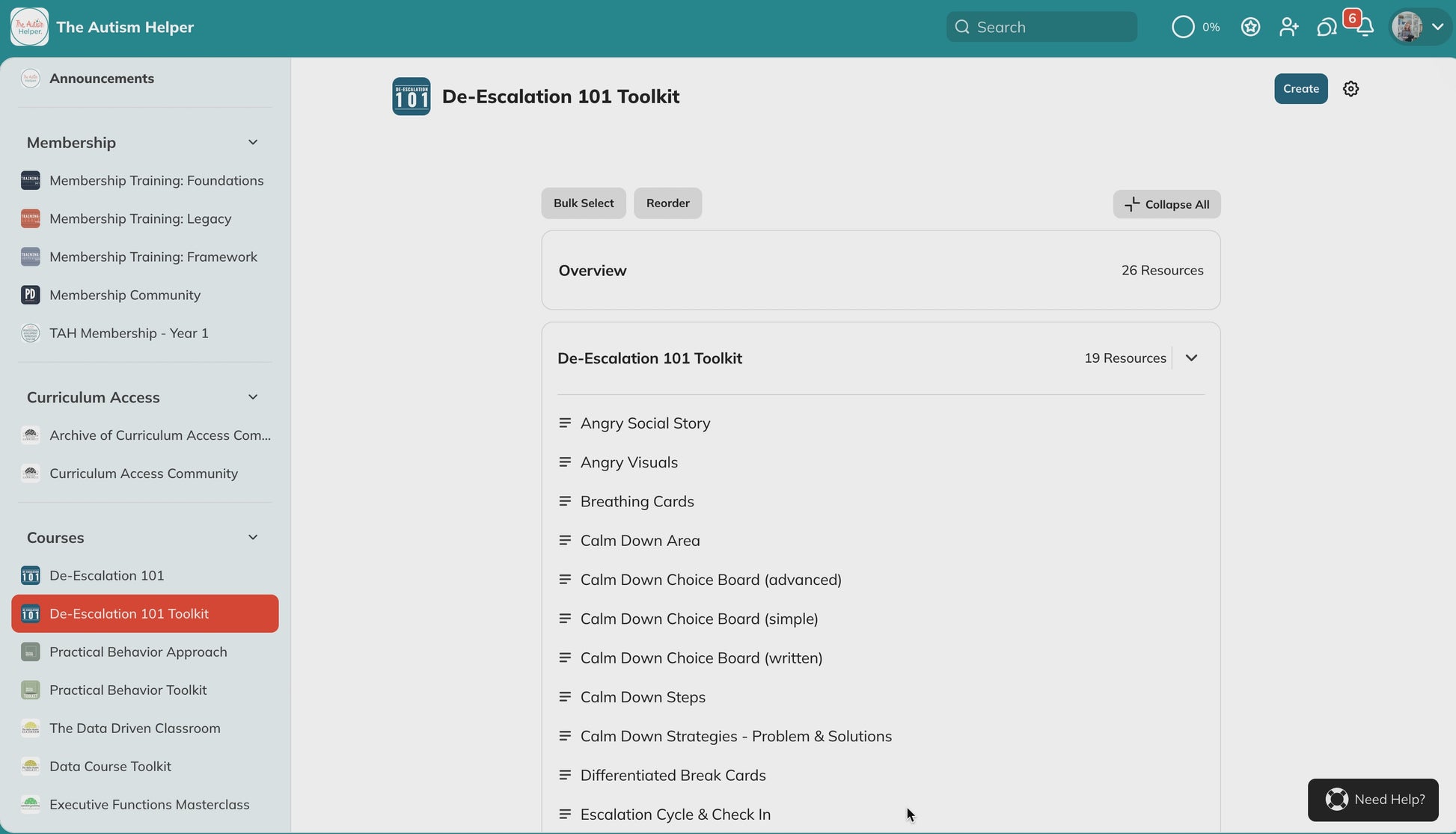This screenshot has width=1456, height=834.
Task: Open the chat messages icon
Action: point(1327,28)
